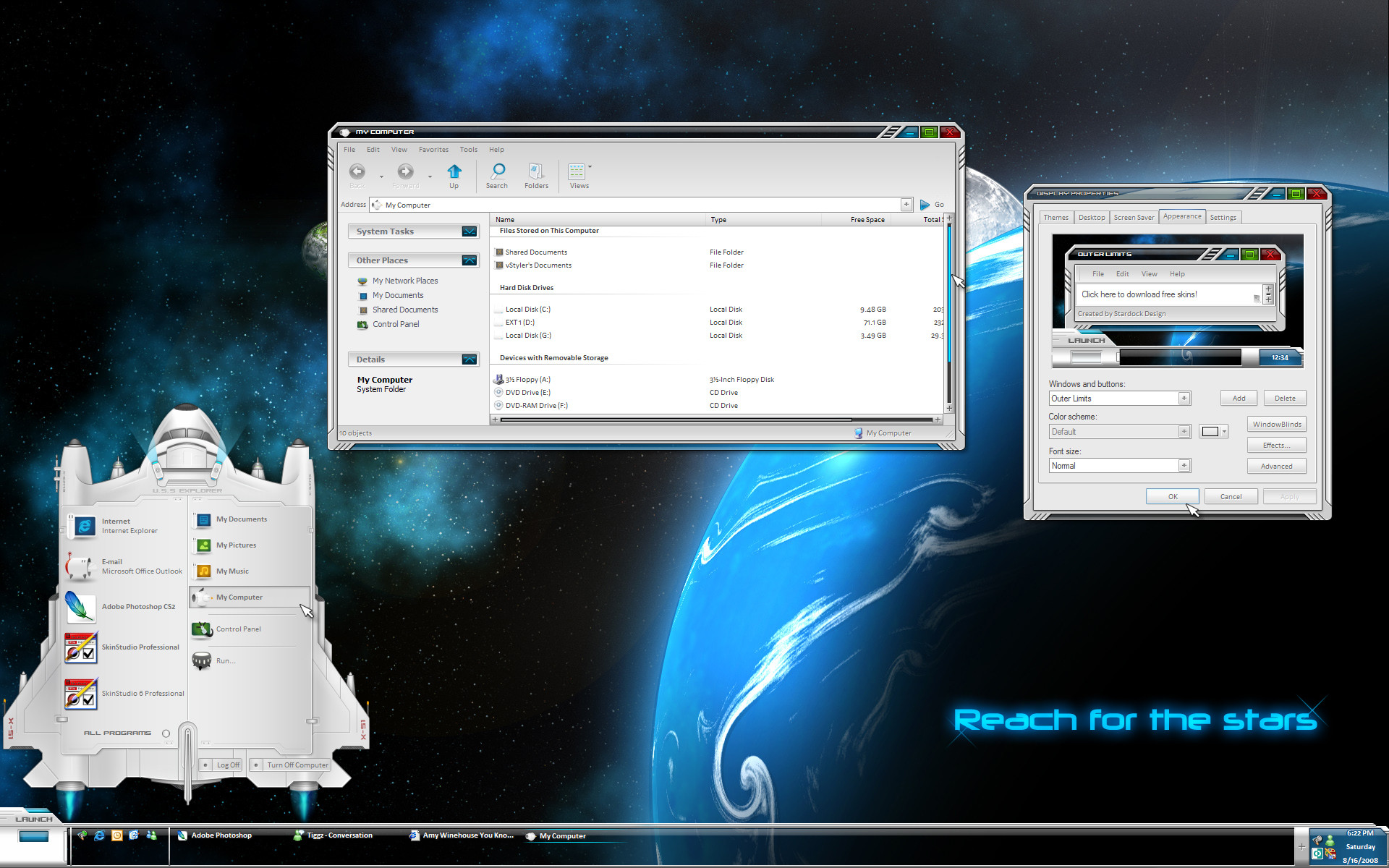1389x868 pixels.
Task: Collapse the Other Places panel
Action: pyautogui.click(x=470, y=260)
